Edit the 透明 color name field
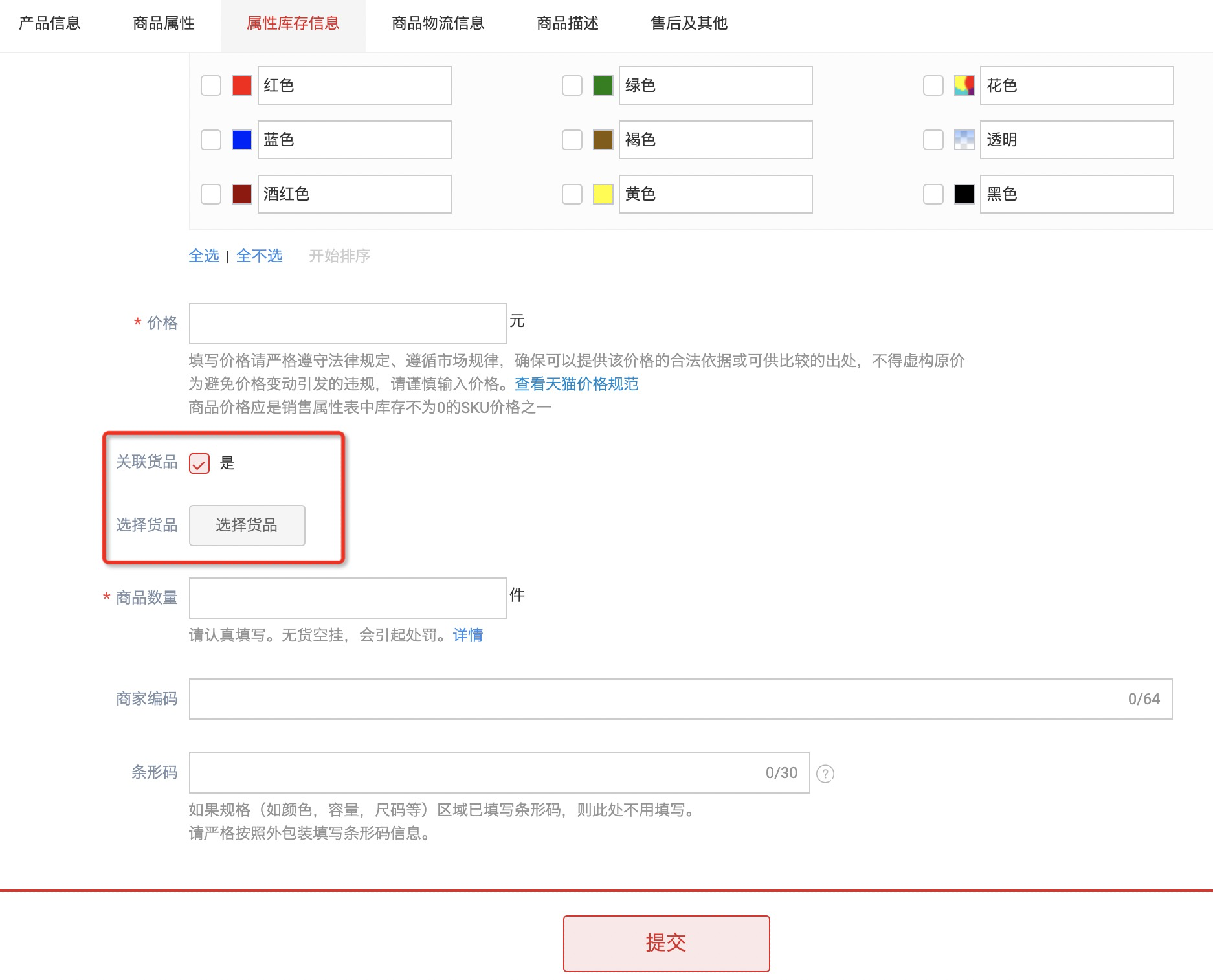1213x980 pixels. pos(1077,140)
